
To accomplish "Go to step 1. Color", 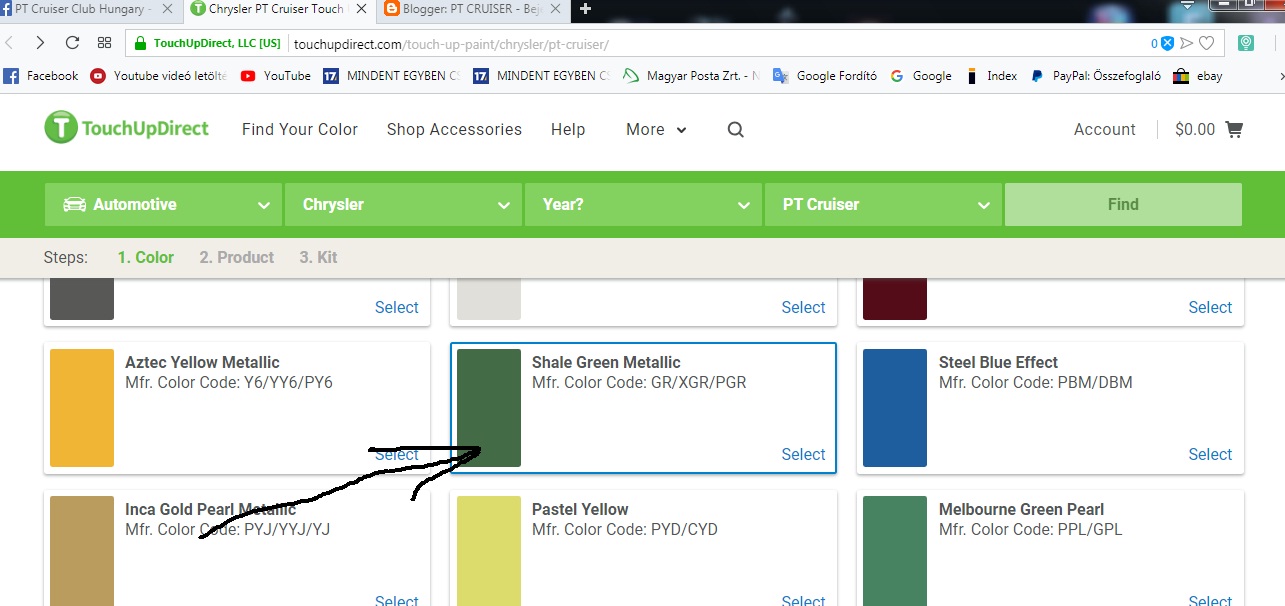I will (x=146, y=257).
